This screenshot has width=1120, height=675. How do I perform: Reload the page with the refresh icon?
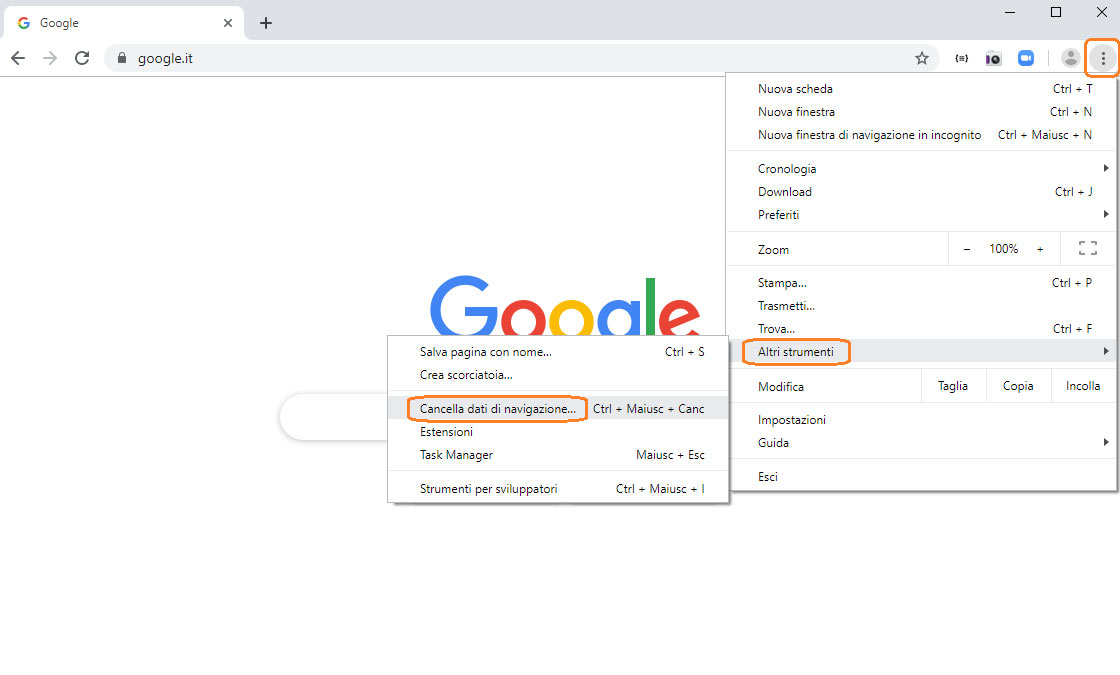tap(82, 58)
